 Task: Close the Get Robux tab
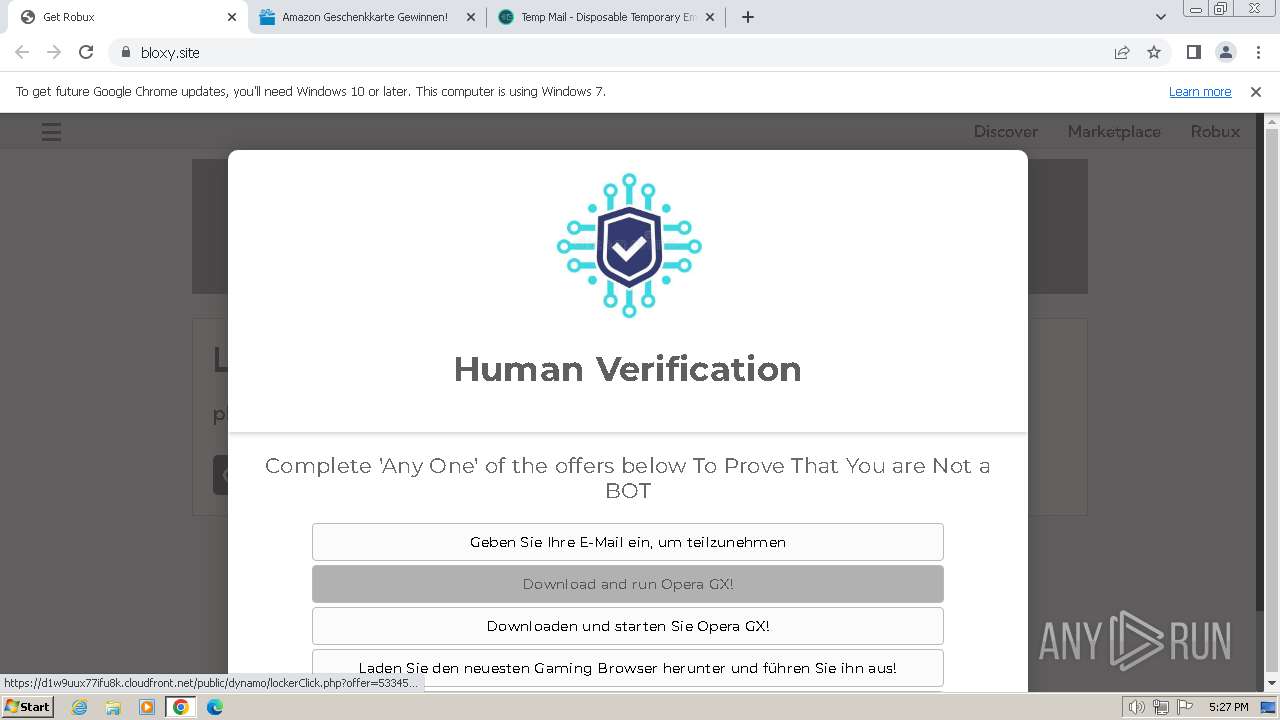click(x=232, y=17)
